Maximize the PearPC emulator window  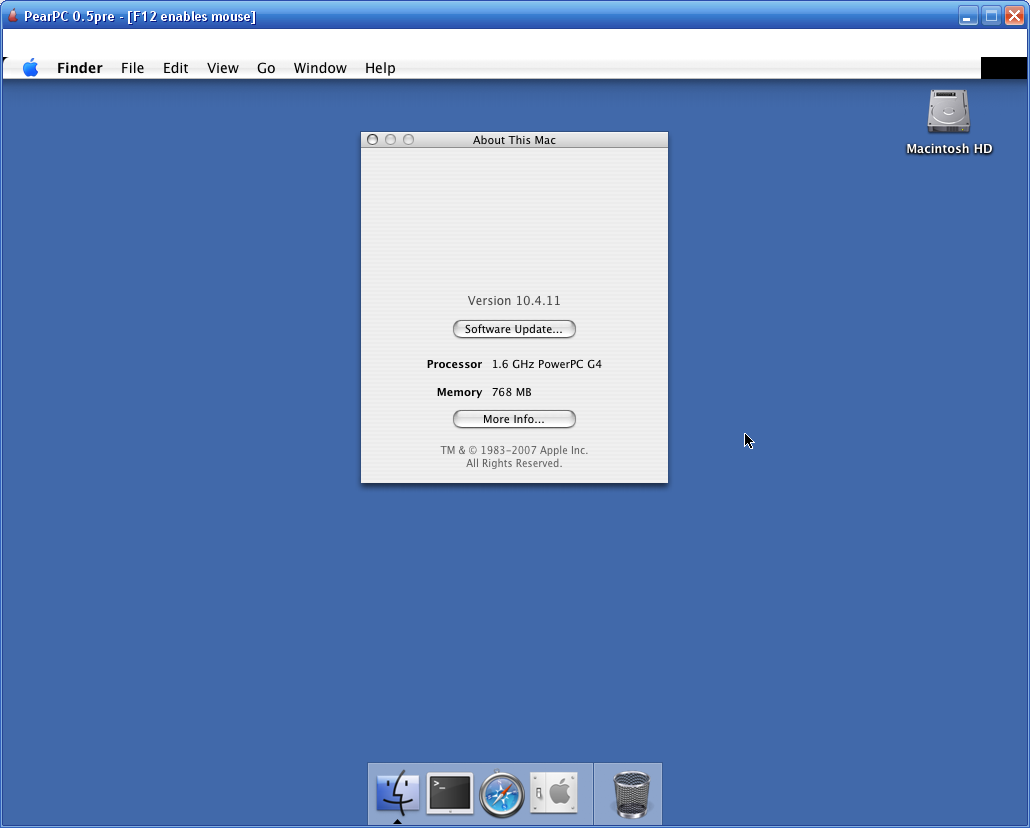991,15
